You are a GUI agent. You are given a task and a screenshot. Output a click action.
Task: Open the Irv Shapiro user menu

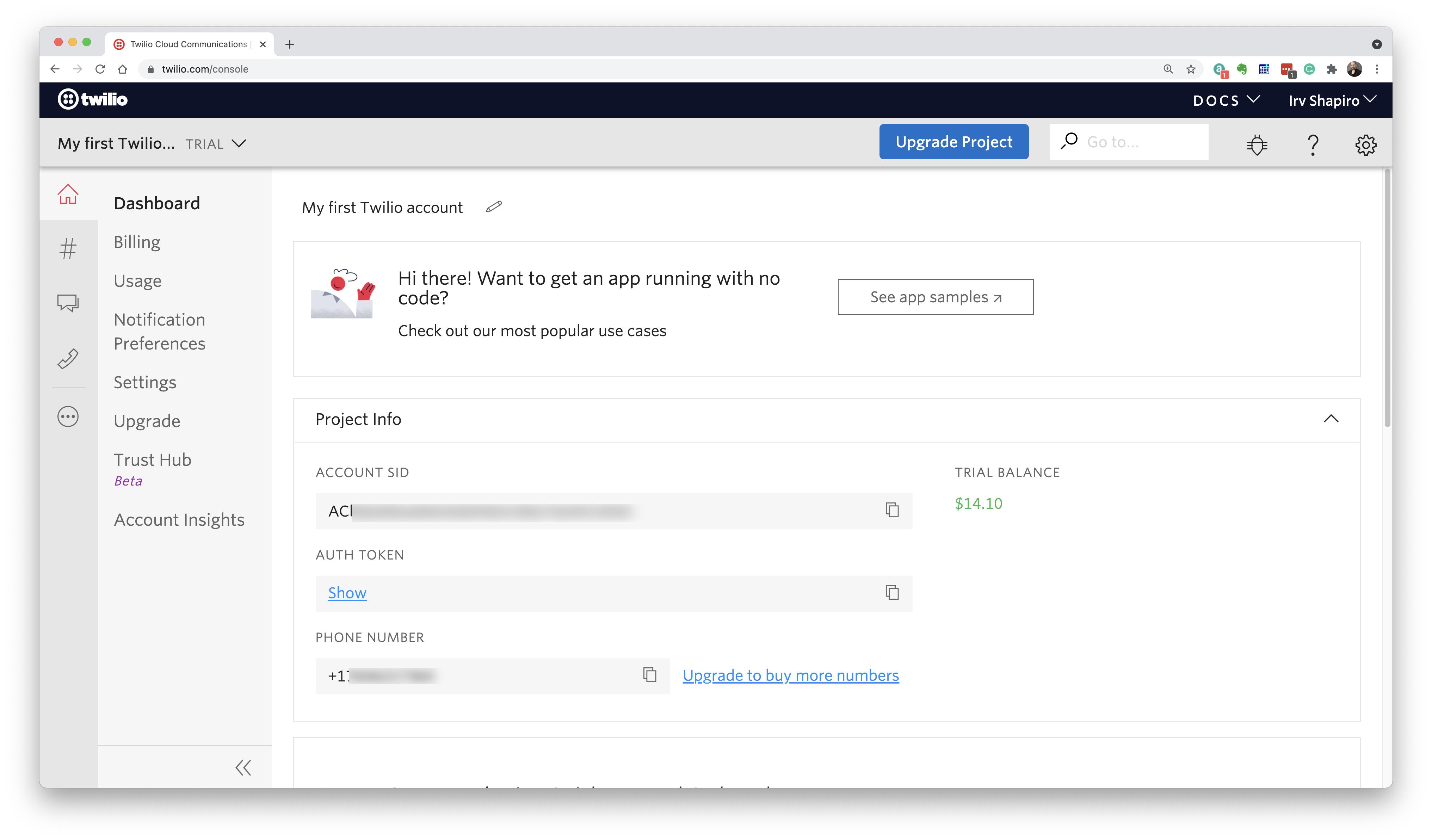(x=1332, y=100)
